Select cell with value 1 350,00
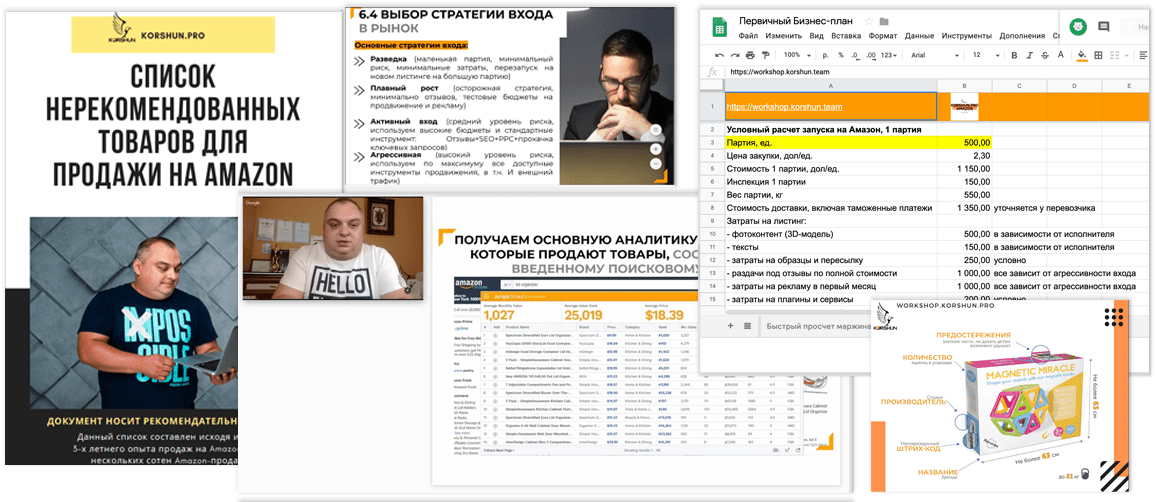The height and width of the screenshot is (502, 1156). (964, 208)
